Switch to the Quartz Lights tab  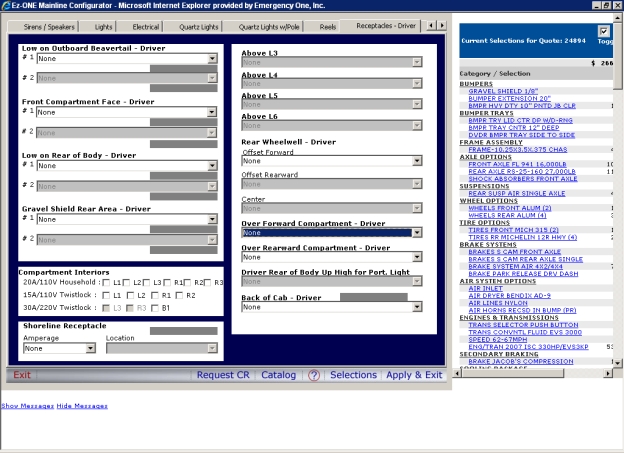[x=199, y=27]
